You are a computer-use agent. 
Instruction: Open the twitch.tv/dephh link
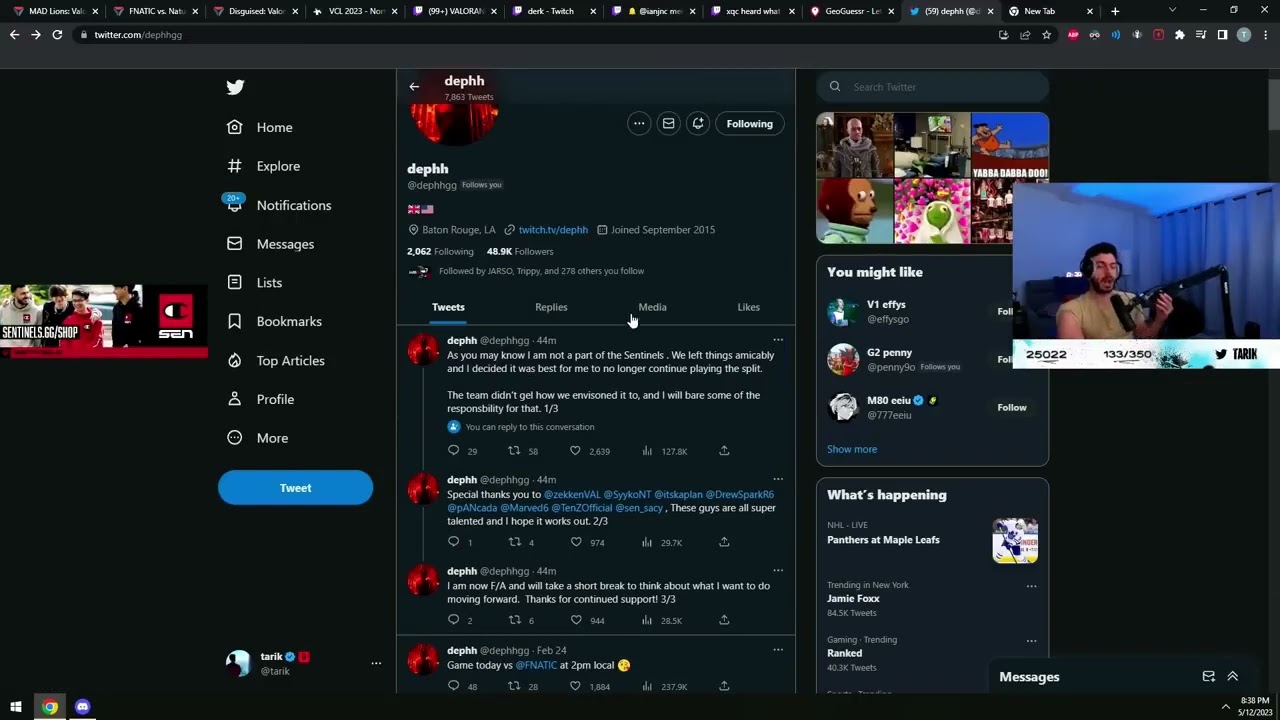553,230
